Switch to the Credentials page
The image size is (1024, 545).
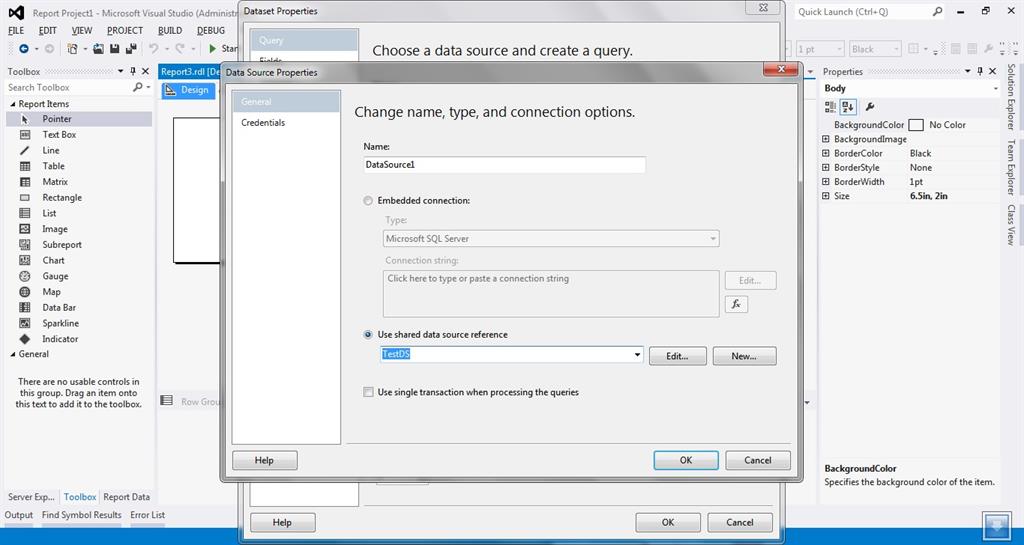(263, 123)
